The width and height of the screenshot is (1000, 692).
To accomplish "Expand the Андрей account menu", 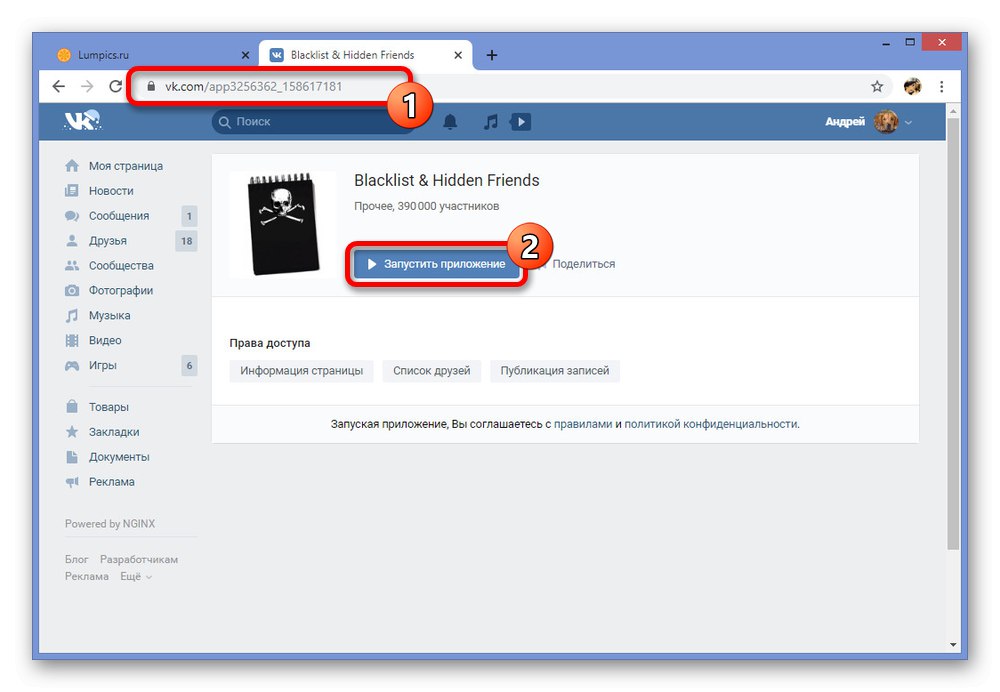I will [x=908, y=122].
